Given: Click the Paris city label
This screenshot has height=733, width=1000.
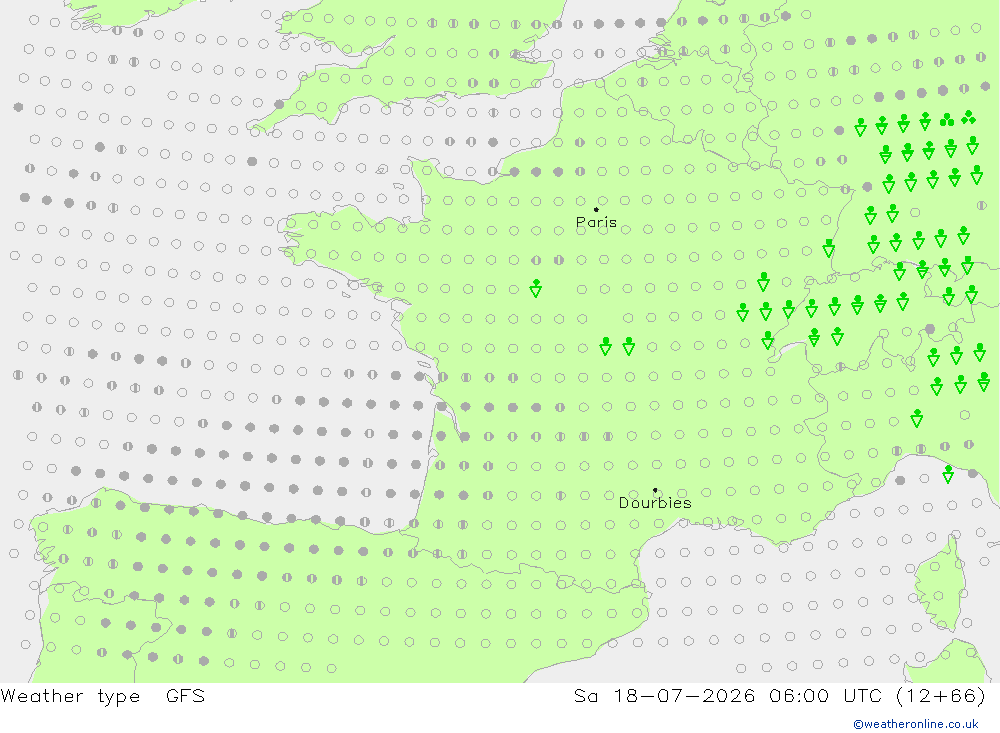Looking at the screenshot, I should point(596,222).
